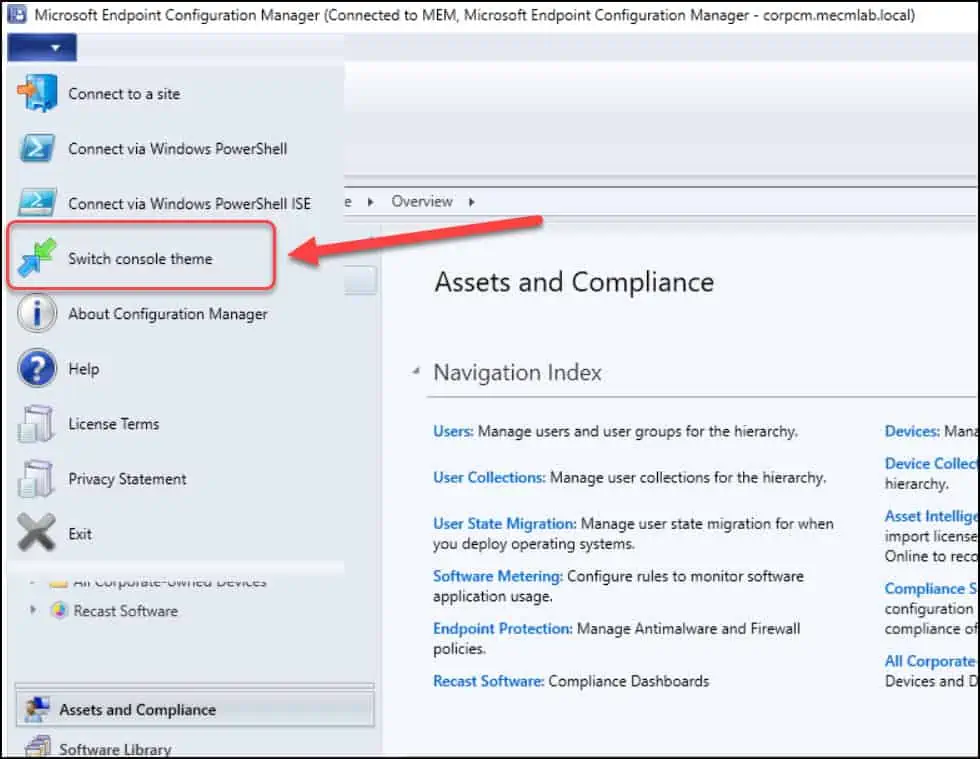980x759 pixels.
Task: Click the Software Library workspace icon
Action: [x=38, y=746]
